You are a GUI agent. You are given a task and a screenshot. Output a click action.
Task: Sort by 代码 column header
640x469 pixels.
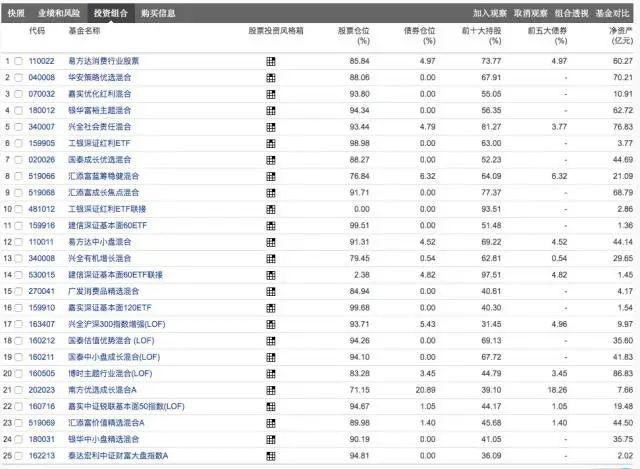pos(37,31)
